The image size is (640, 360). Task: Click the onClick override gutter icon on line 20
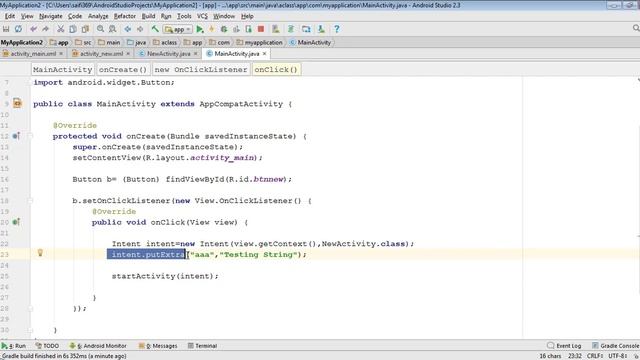pyautogui.click(x=16, y=222)
